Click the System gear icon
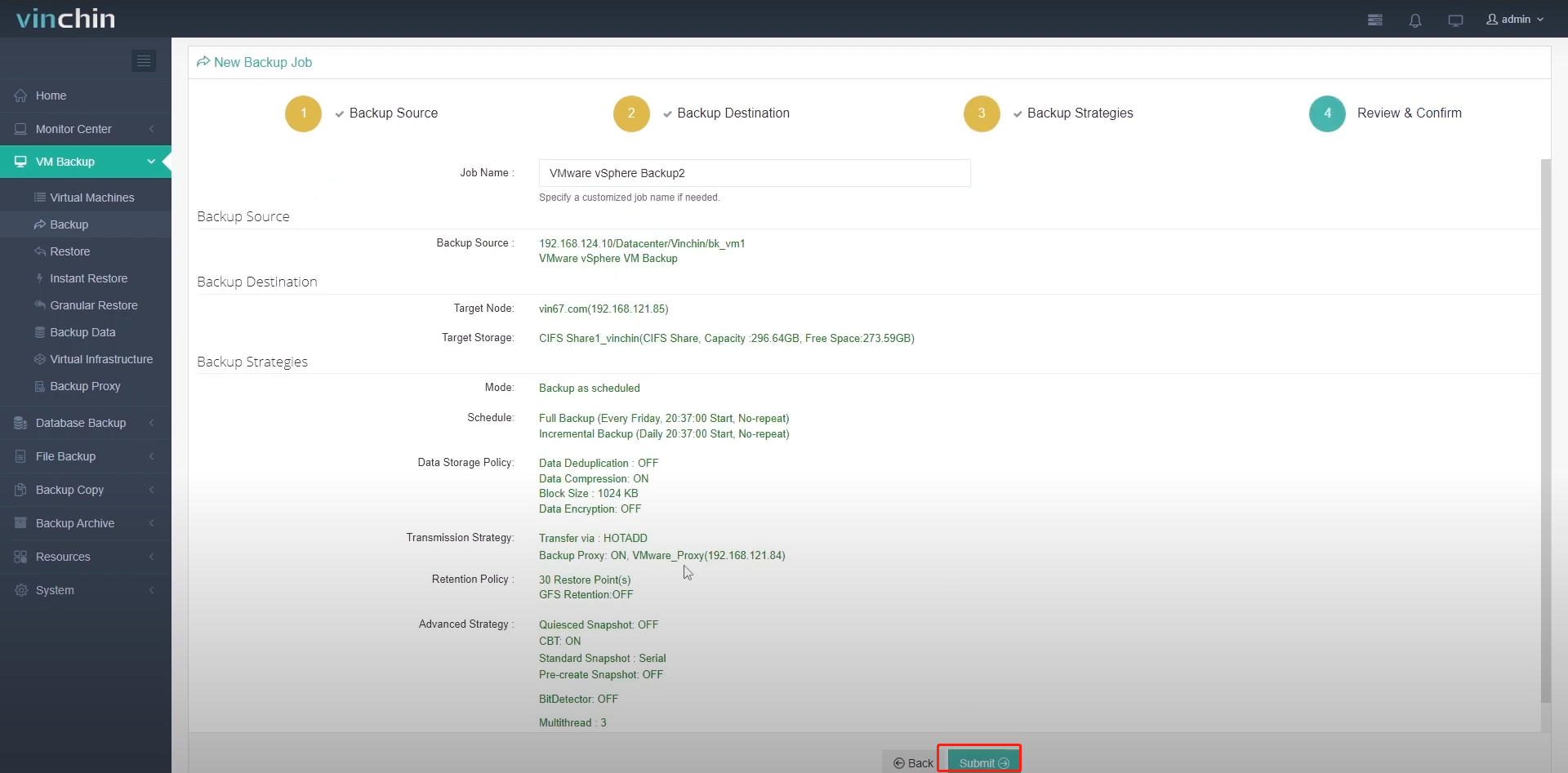The image size is (1568, 773). pyautogui.click(x=21, y=590)
